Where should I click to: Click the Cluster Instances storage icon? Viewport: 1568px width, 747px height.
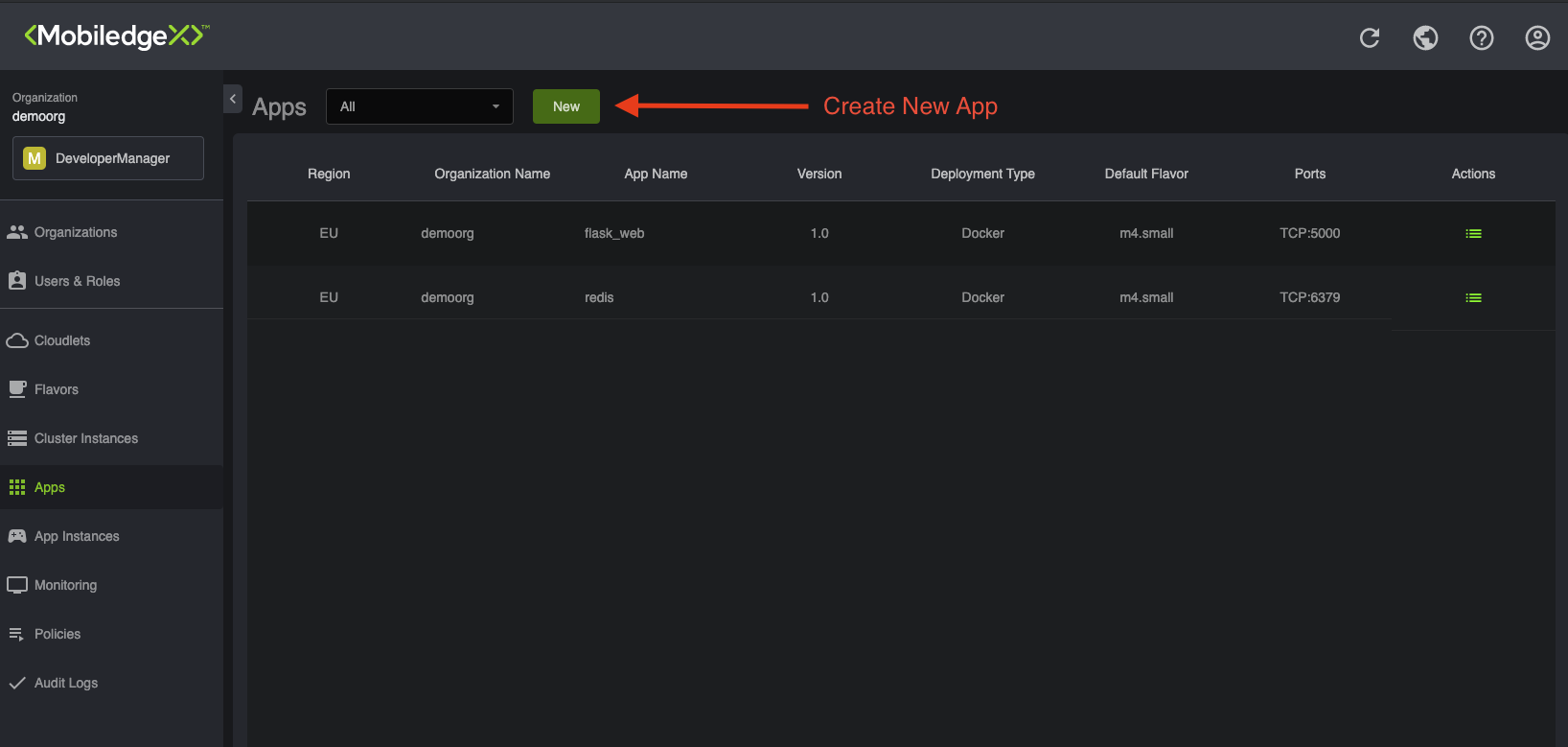point(17,438)
